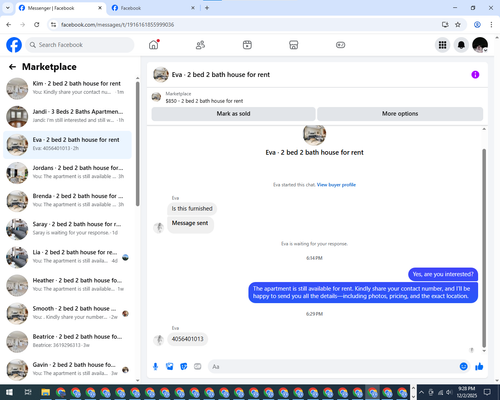Open the taskbar clock 9:28 PM
This screenshot has width=500, height=400.
point(466,392)
